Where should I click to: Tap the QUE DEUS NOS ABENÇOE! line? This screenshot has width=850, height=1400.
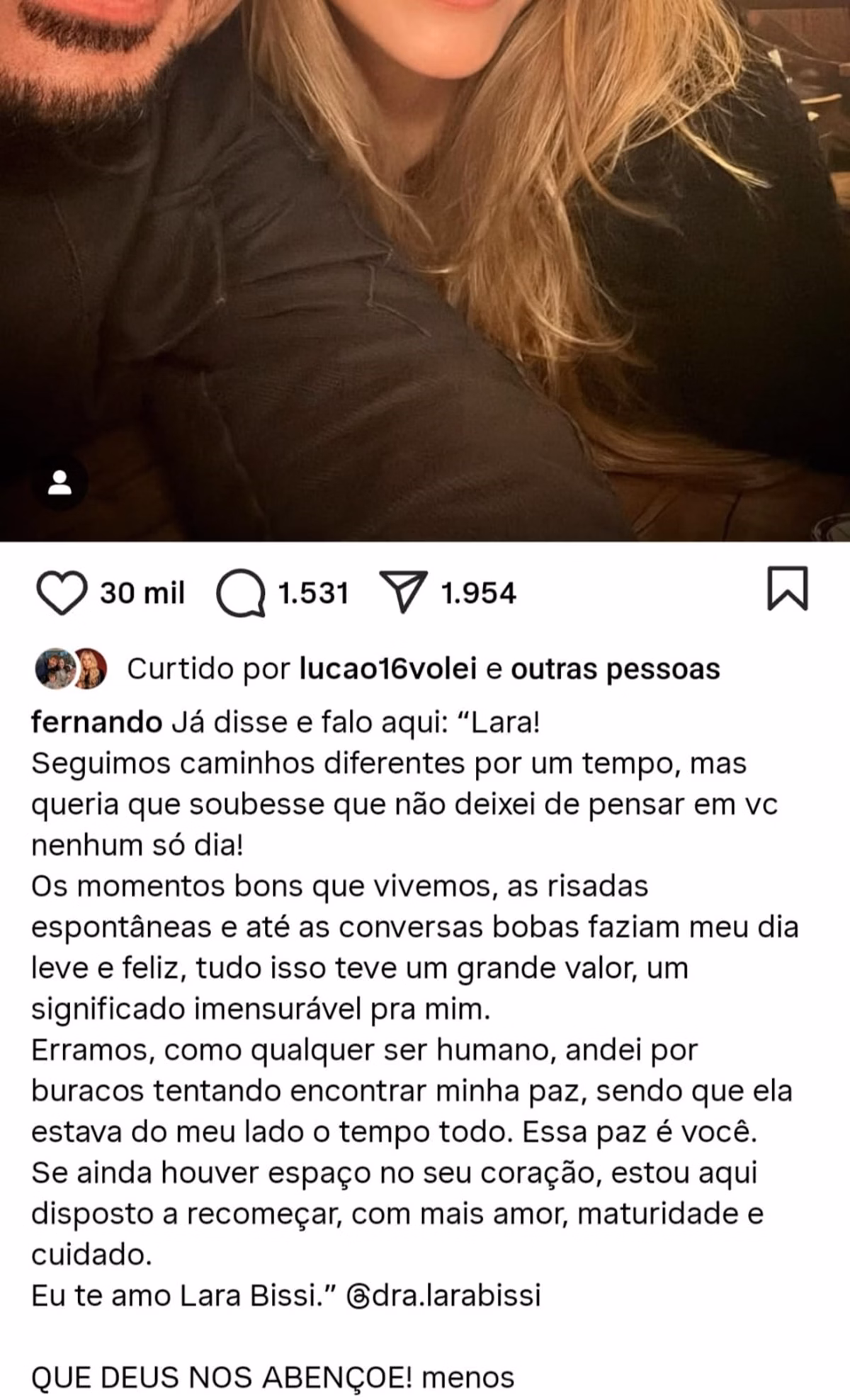(x=222, y=1378)
